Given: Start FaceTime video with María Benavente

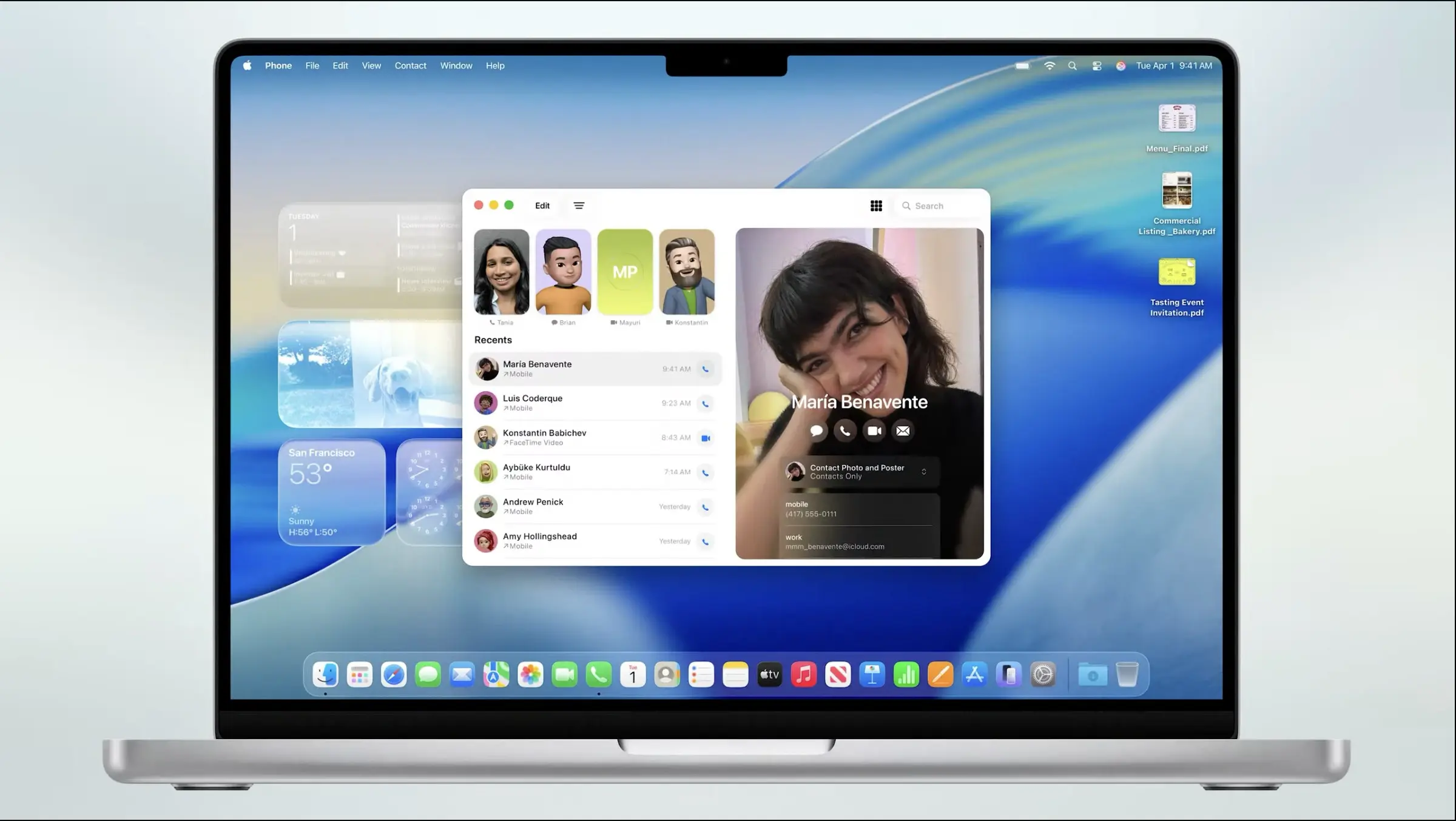Looking at the screenshot, I should (874, 431).
